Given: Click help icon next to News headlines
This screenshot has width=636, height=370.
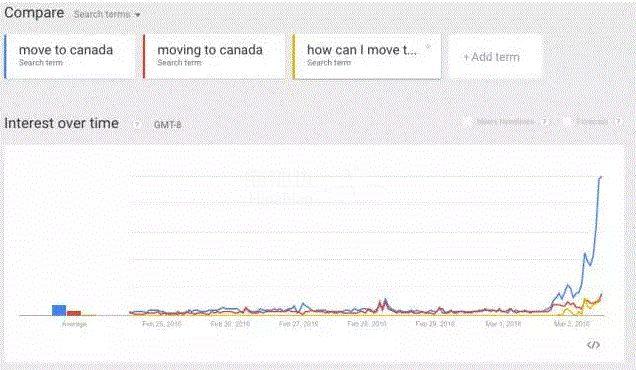Looking at the screenshot, I should [545, 121].
